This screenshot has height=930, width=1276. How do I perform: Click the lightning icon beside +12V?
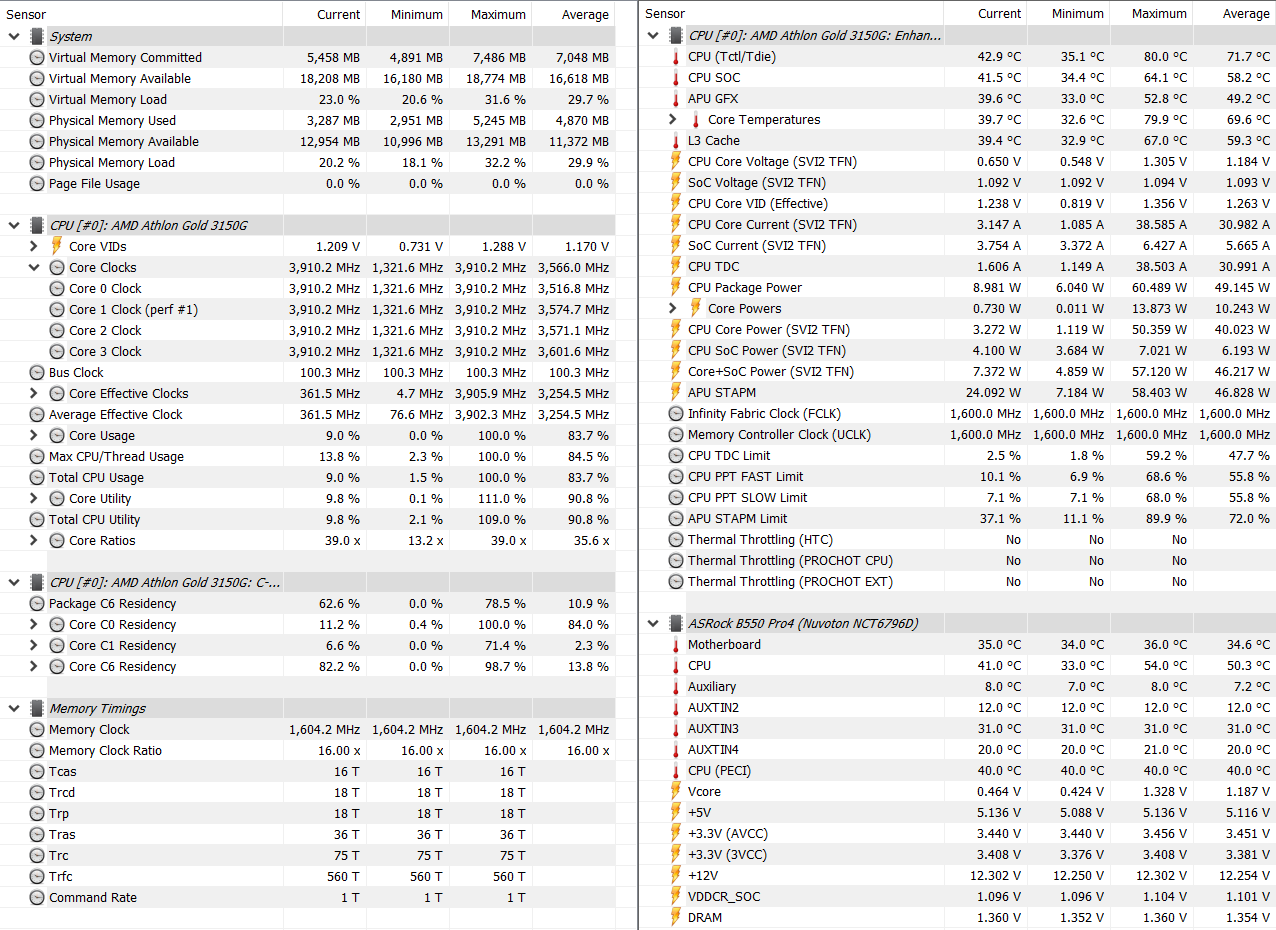coord(676,876)
